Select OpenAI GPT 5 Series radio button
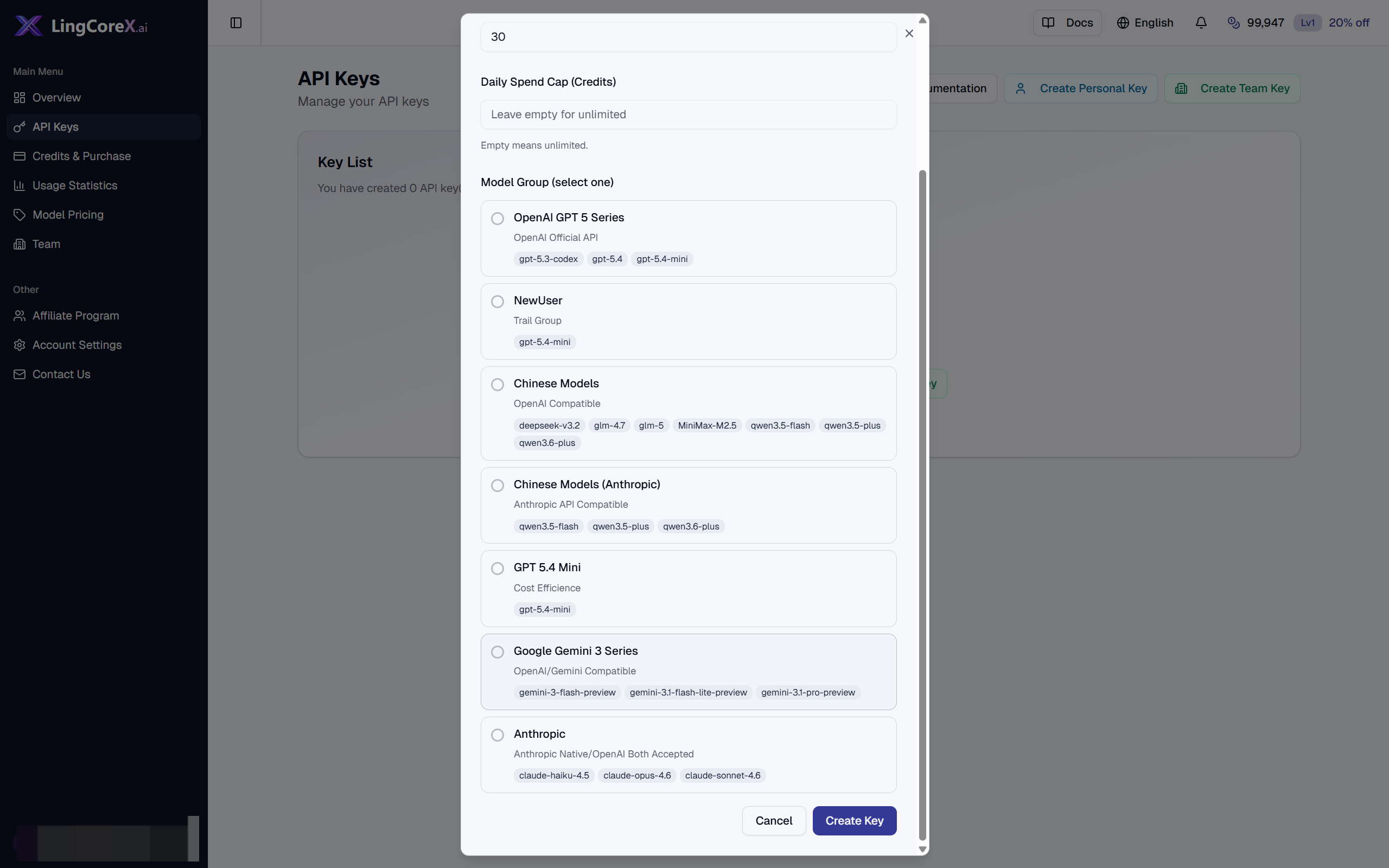This screenshot has width=1389, height=868. (498, 219)
